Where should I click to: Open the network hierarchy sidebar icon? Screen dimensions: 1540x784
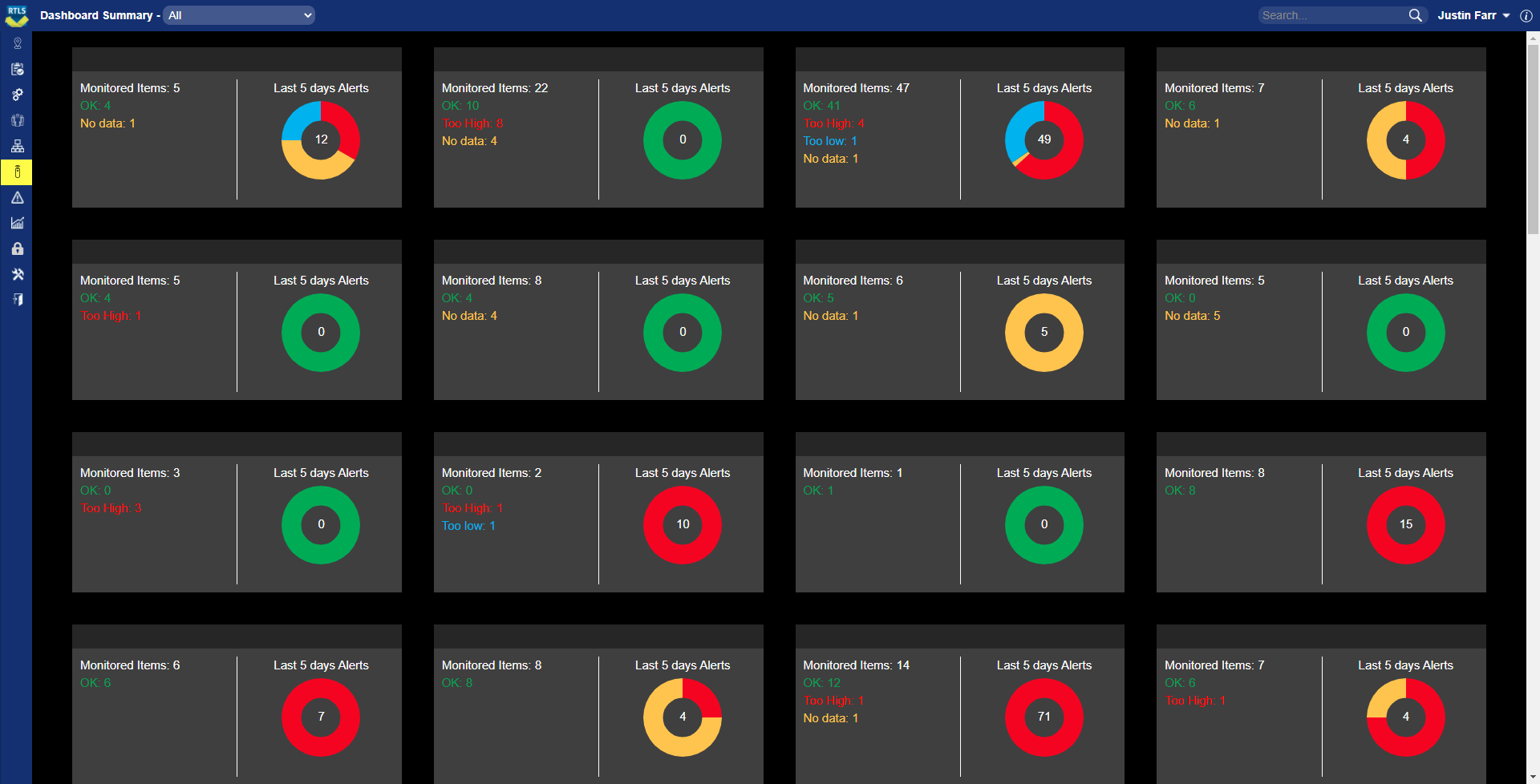[x=17, y=146]
